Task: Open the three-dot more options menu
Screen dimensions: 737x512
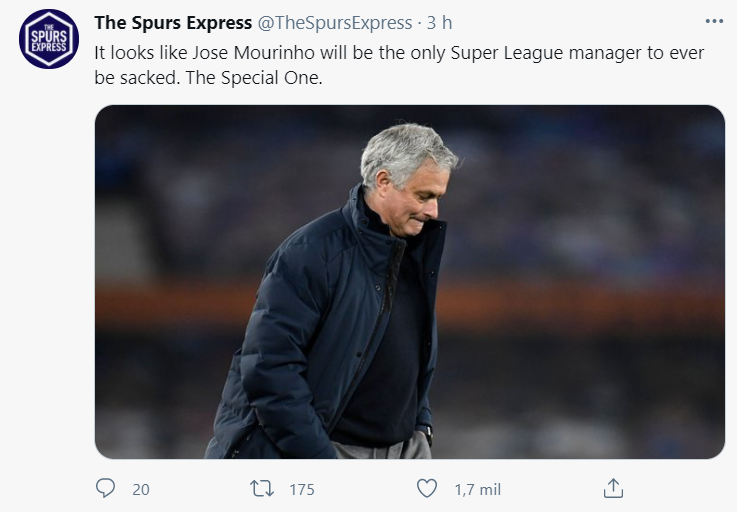Action: pyautogui.click(x=713, y=21)
